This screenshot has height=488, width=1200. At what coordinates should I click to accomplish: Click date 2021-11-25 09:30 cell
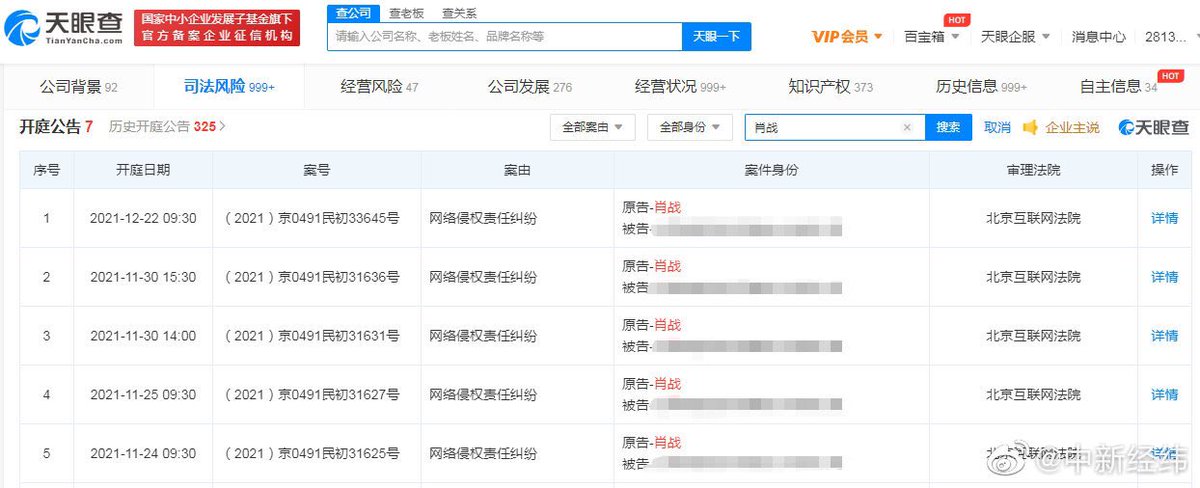143,395
